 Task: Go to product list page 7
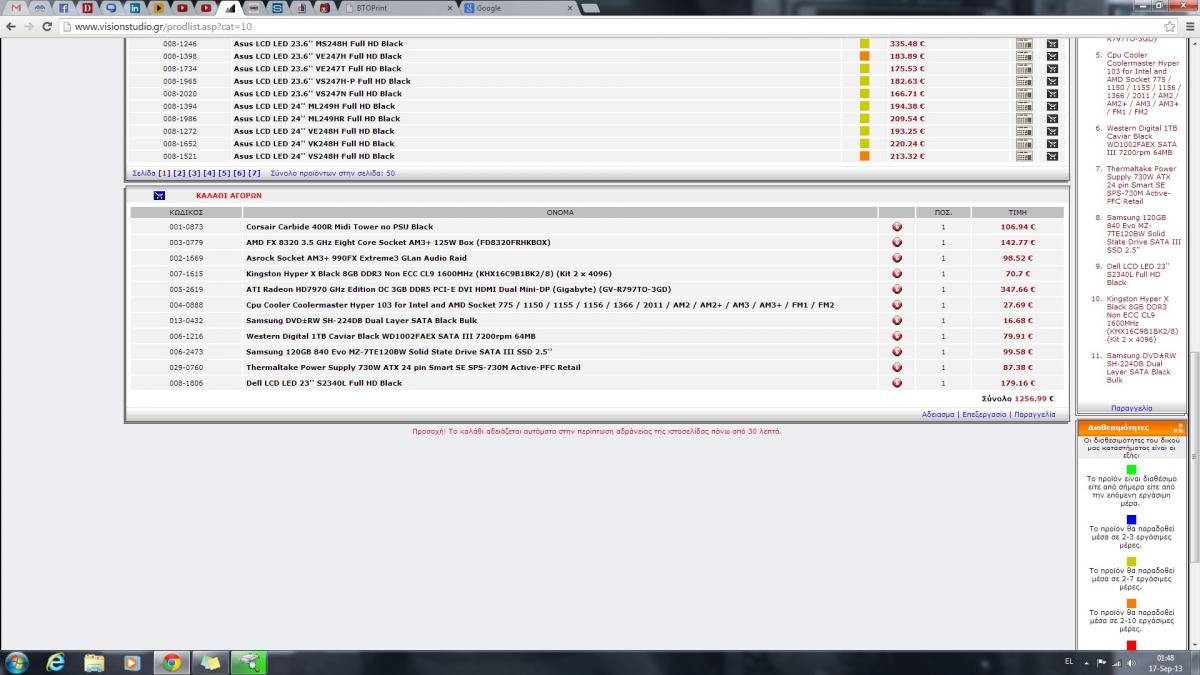click(254, 173)
